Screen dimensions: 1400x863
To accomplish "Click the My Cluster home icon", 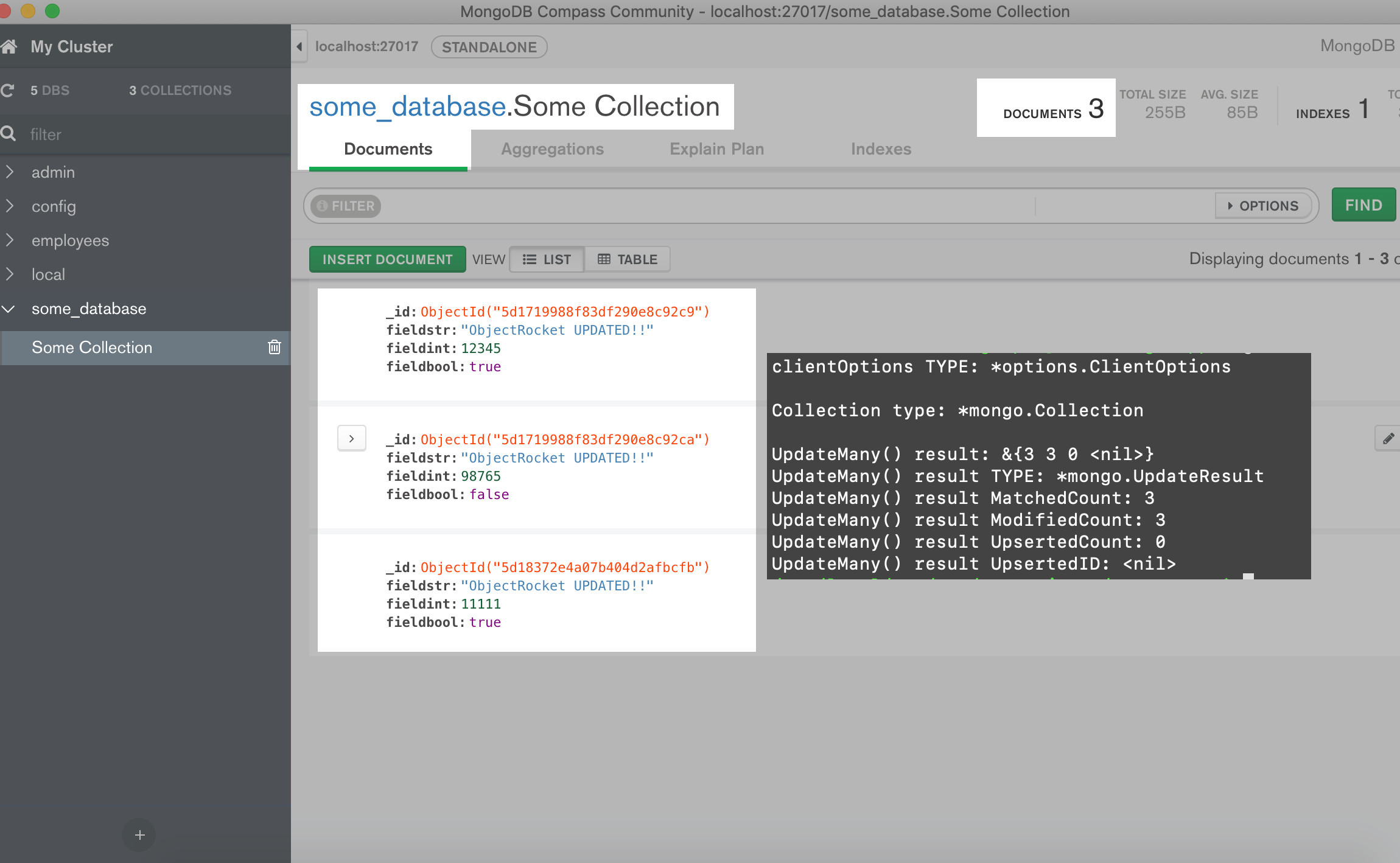I will tap(10, 46).
